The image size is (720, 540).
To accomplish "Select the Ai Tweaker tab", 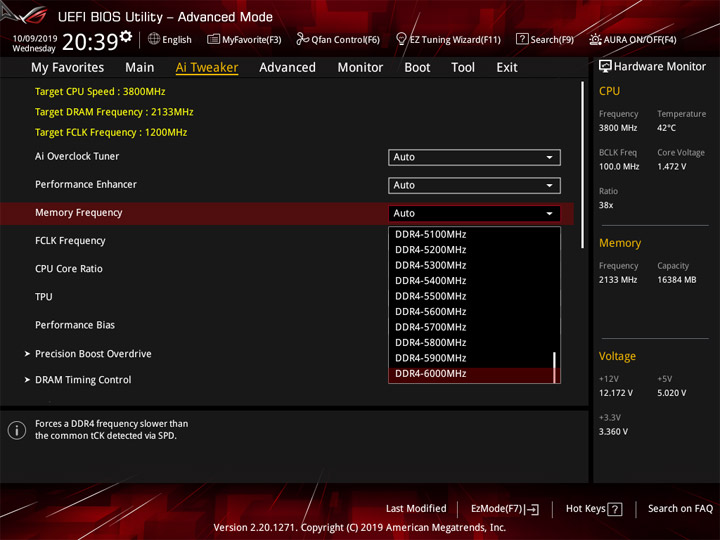I will [x=207, y=68].
